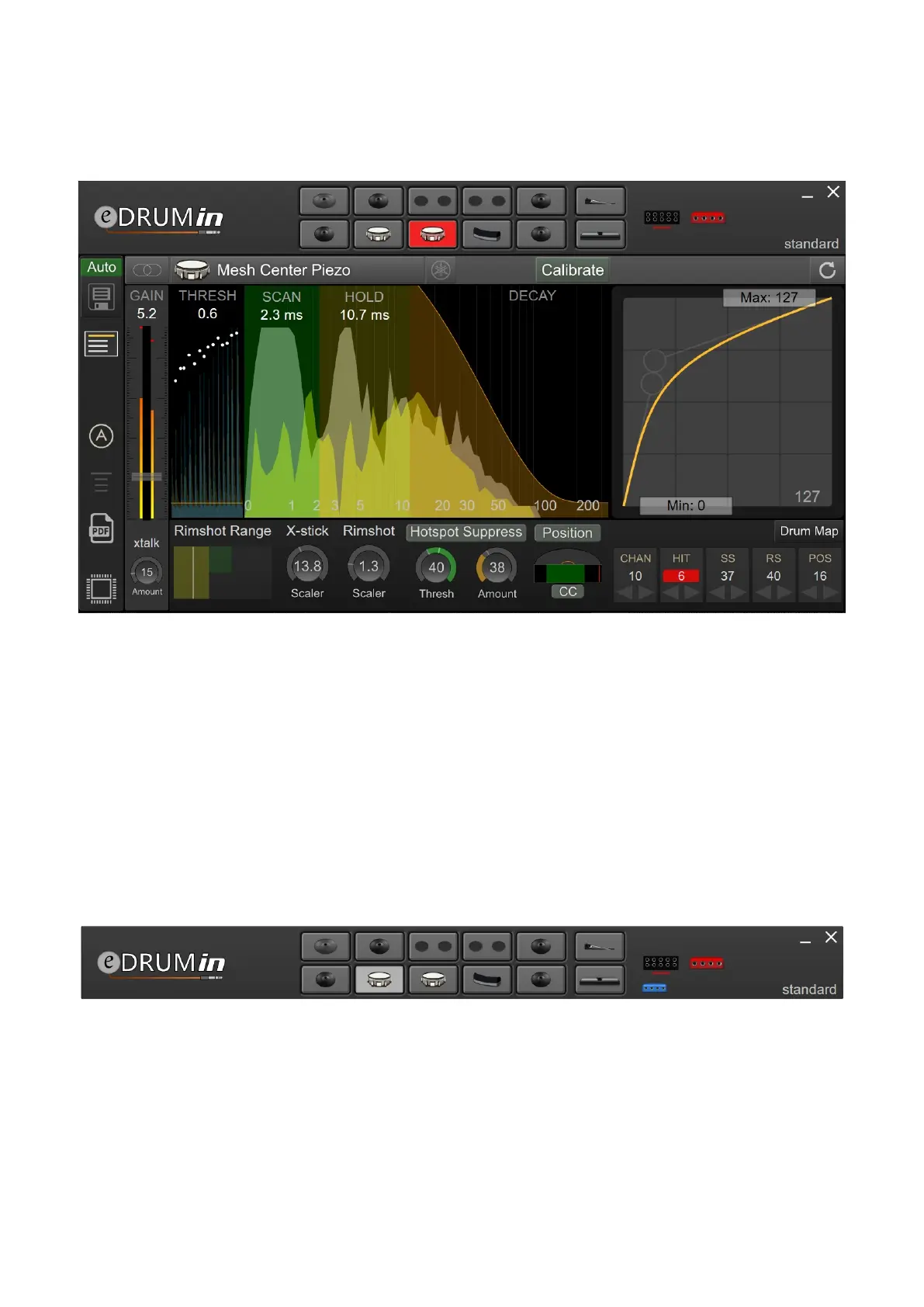Decrease CHAN value with its left arrow
The image size is (924, 1307).
[x=625, y=593]
